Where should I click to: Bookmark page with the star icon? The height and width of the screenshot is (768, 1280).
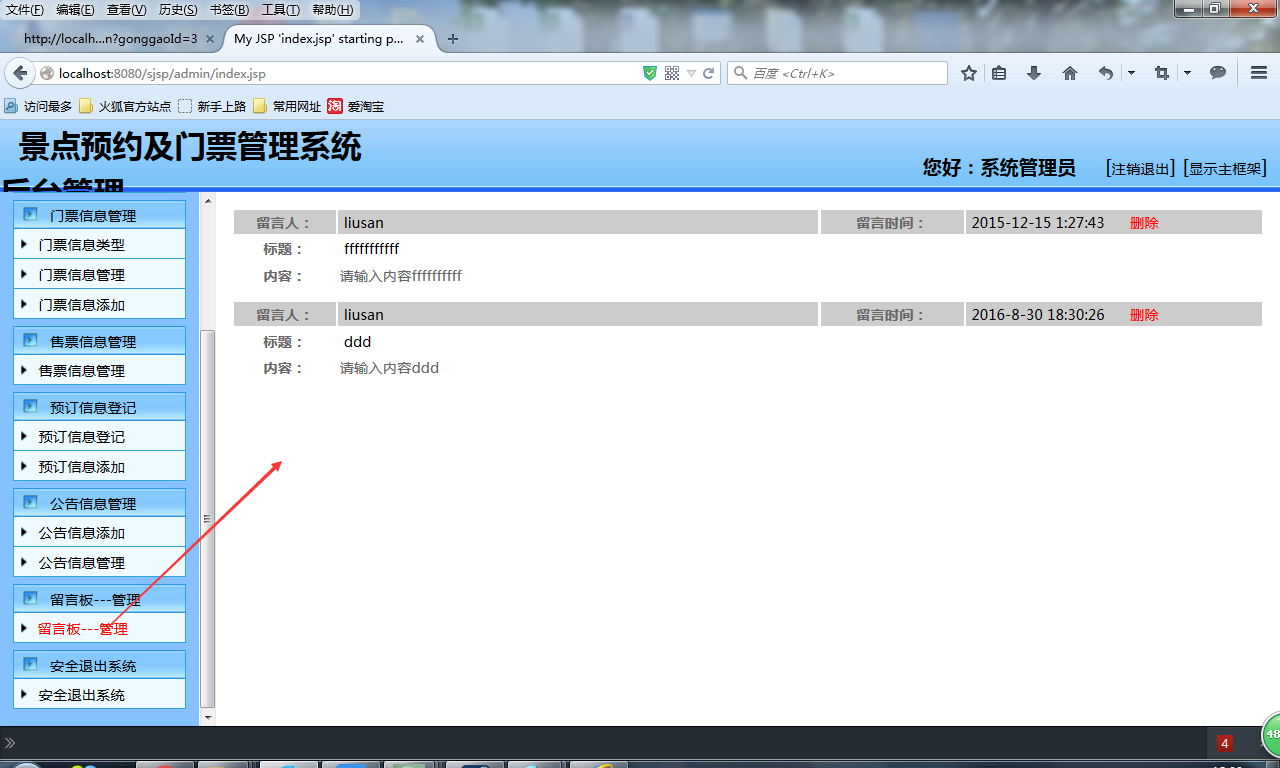point(968,73)
